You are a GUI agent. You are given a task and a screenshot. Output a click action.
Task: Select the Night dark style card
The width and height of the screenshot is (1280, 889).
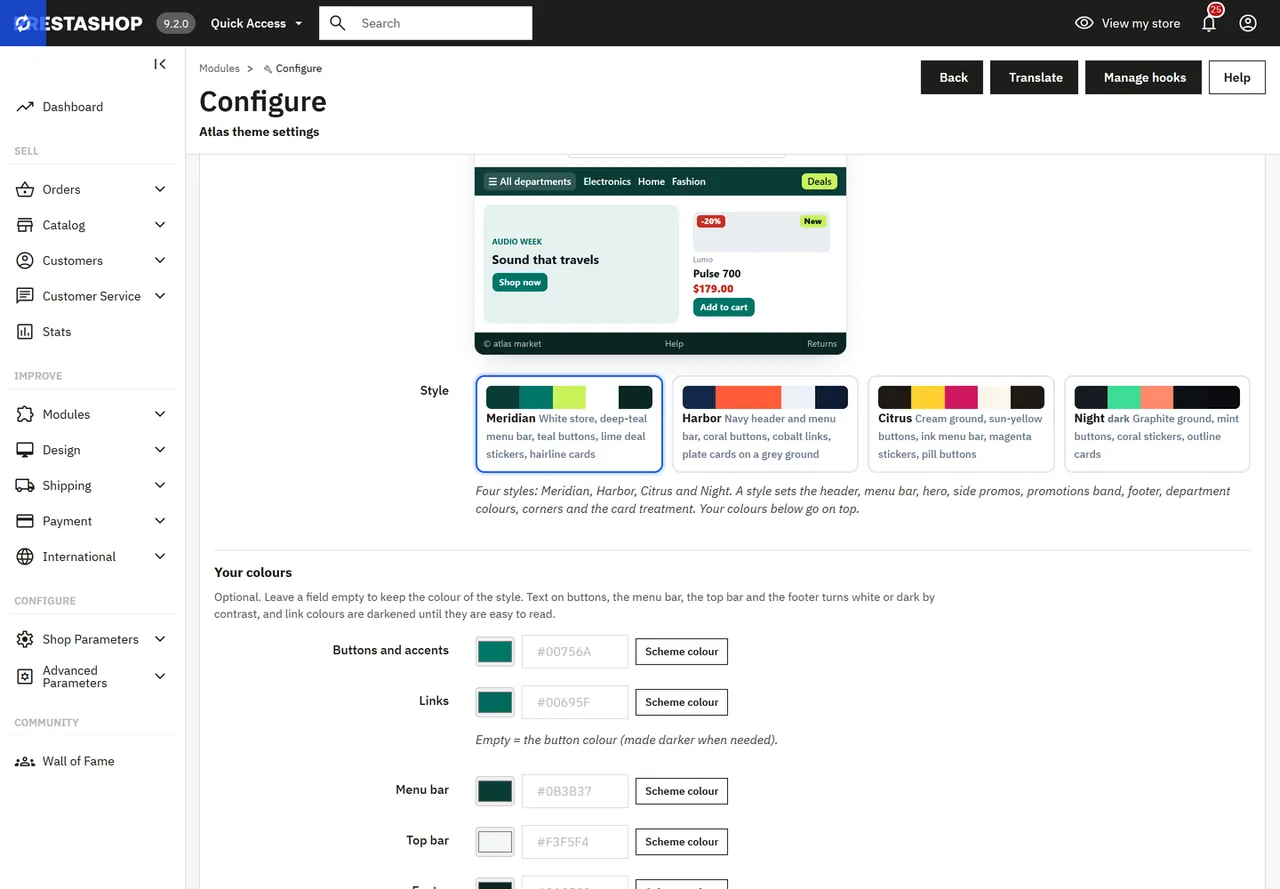tap(1157, 424)
